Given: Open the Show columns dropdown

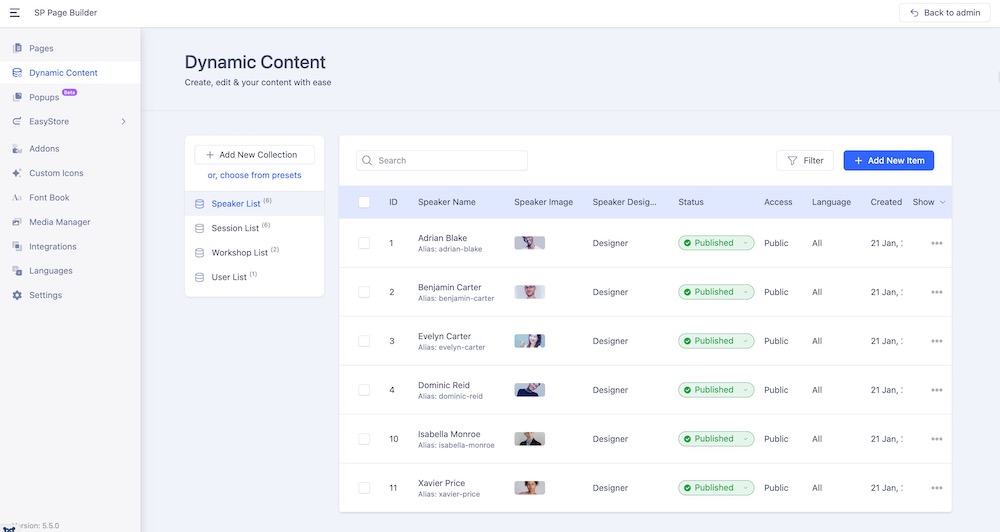Looking at the screenshot, I should [x=928, y=202].
